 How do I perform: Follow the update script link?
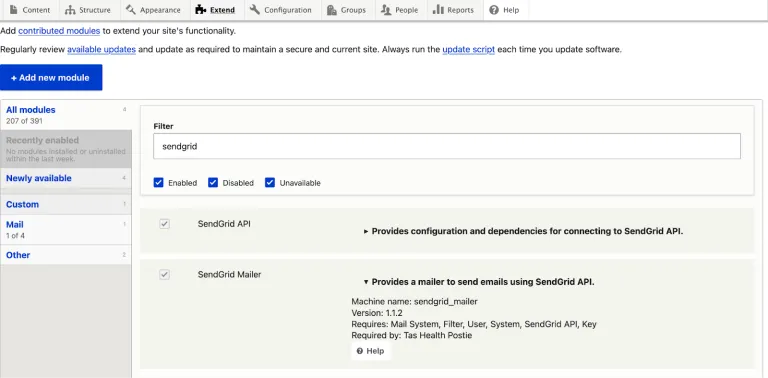click(468, 49)
